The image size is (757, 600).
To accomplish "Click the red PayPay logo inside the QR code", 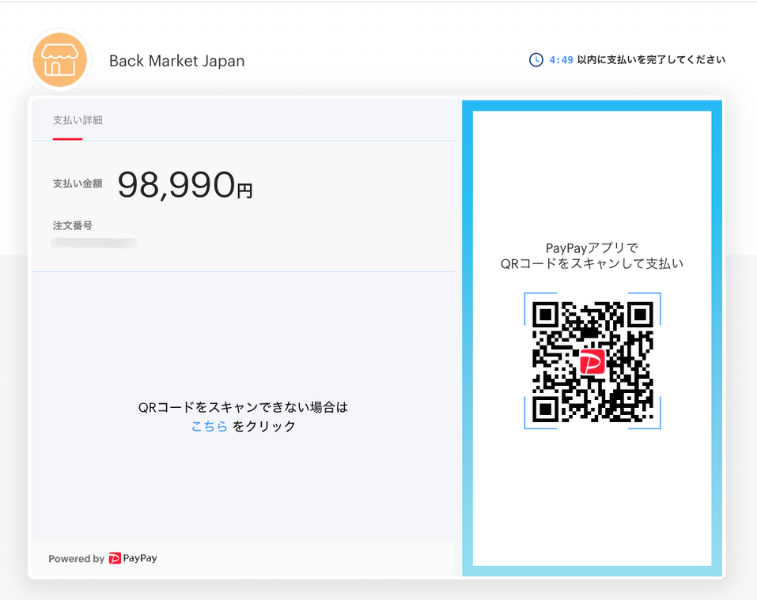I will click(592, 361).
